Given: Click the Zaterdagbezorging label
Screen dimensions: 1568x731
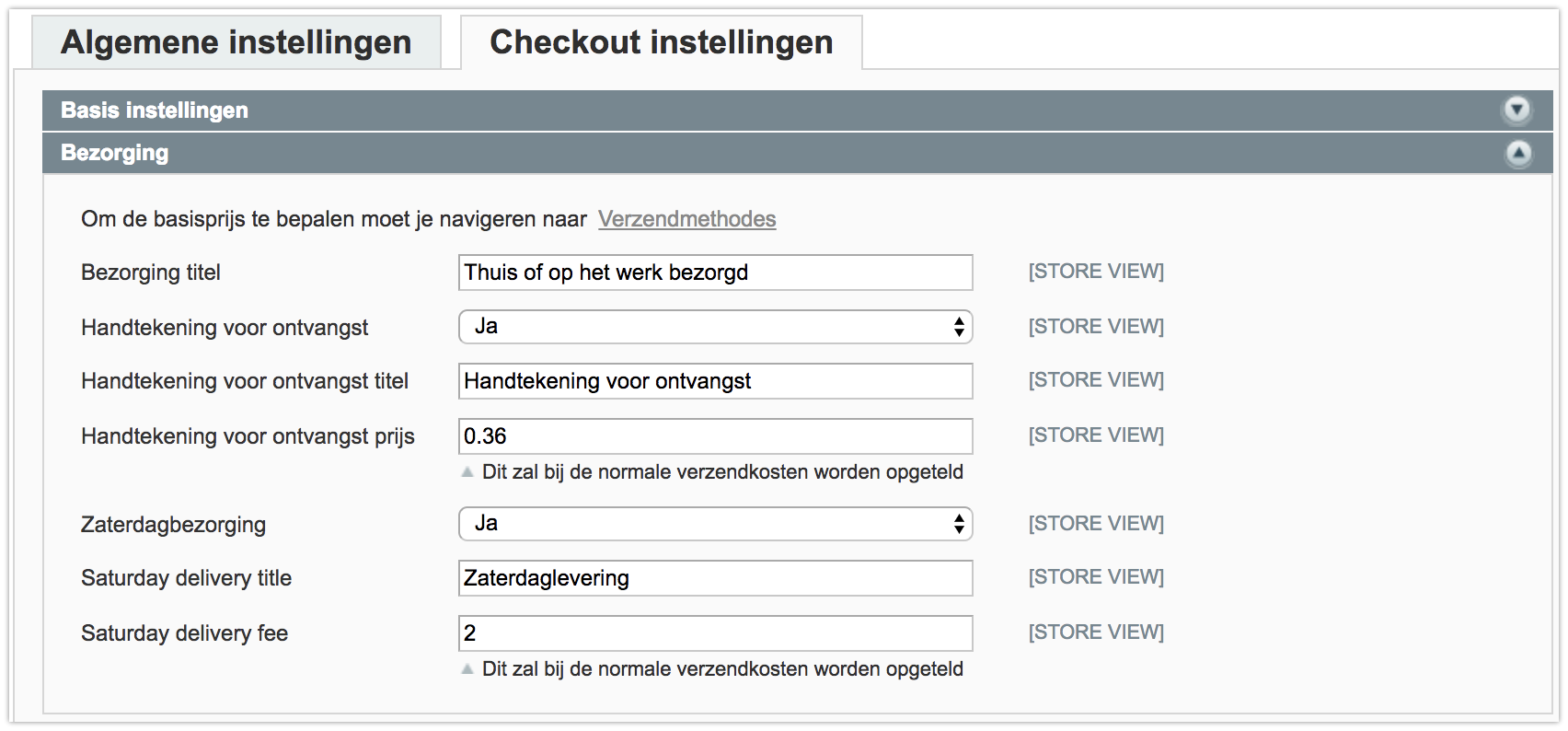Looking at the screenshot, I should click(x=173, y=525).
